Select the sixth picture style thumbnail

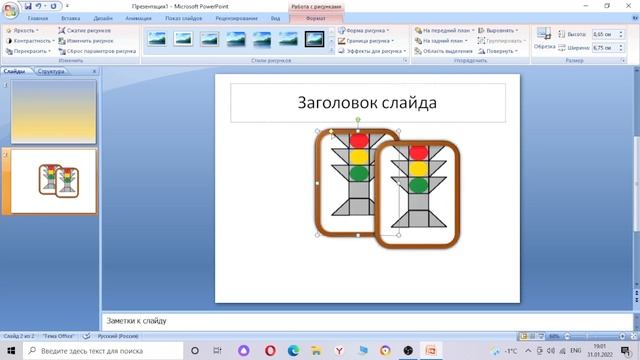click(288, 39)
